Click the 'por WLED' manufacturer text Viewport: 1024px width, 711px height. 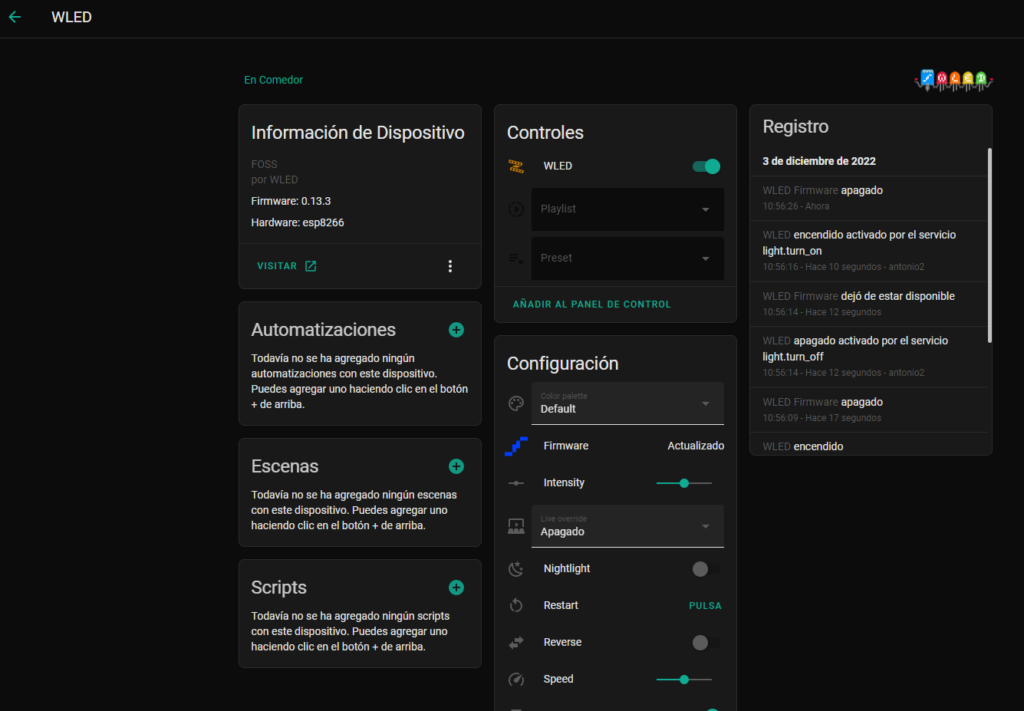[274, 180]
